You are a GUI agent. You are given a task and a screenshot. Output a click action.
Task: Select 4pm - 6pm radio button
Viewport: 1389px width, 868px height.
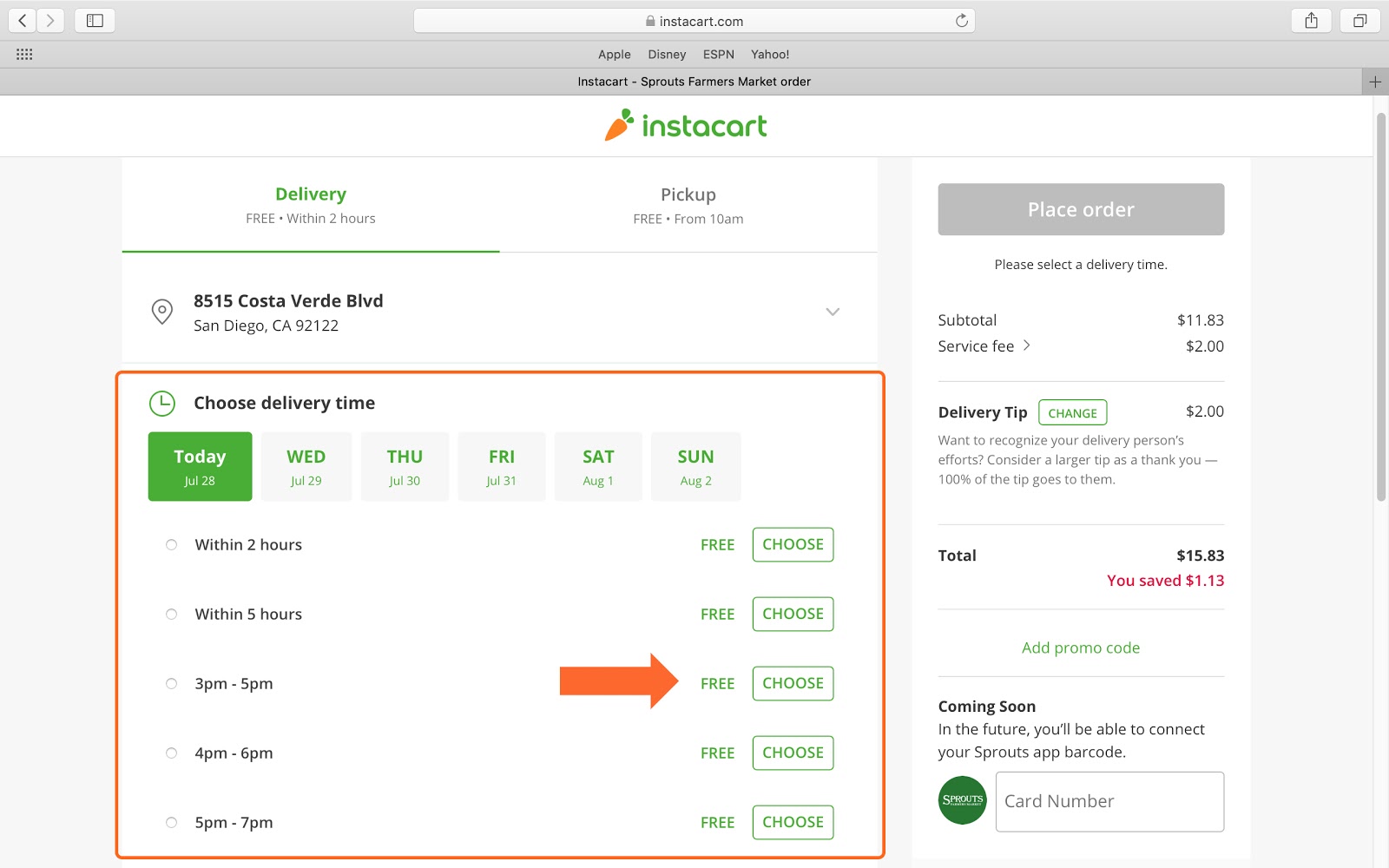(171, 753)
